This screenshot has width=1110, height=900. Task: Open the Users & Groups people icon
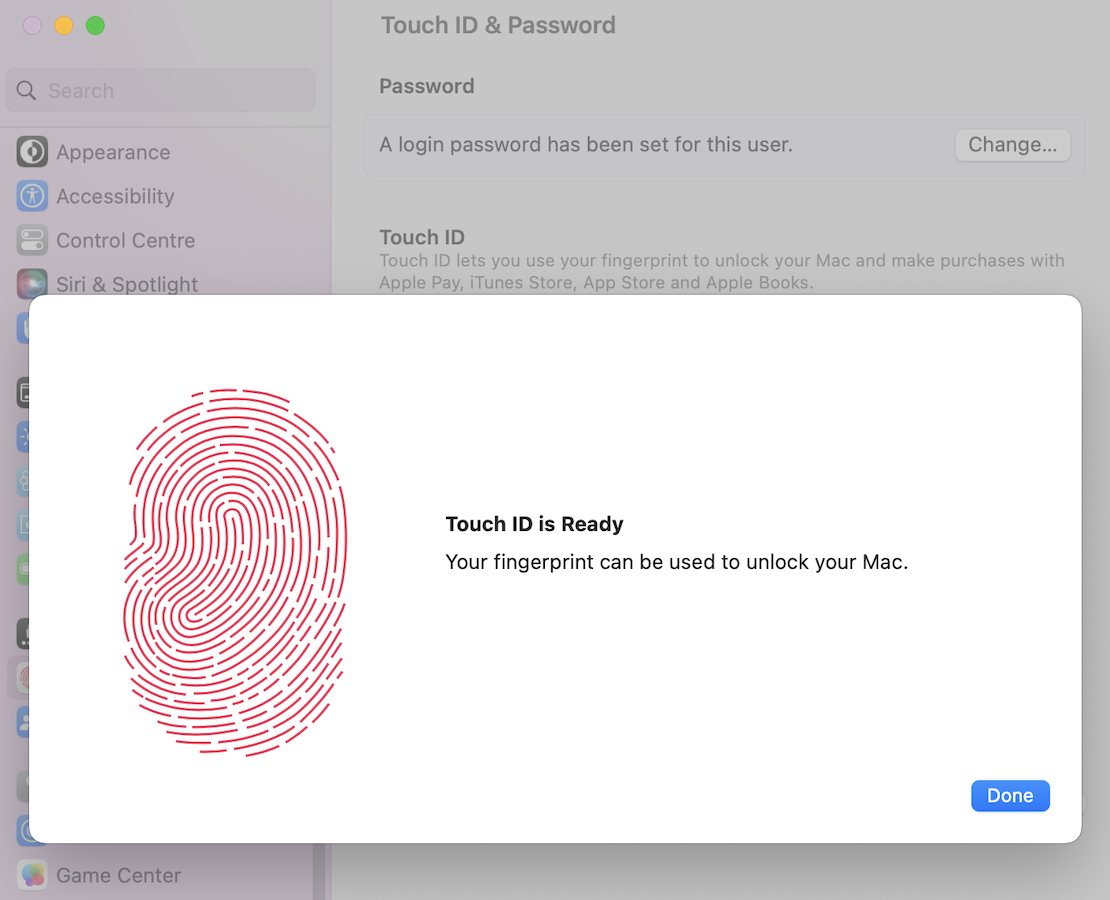(x=23, y=722)
